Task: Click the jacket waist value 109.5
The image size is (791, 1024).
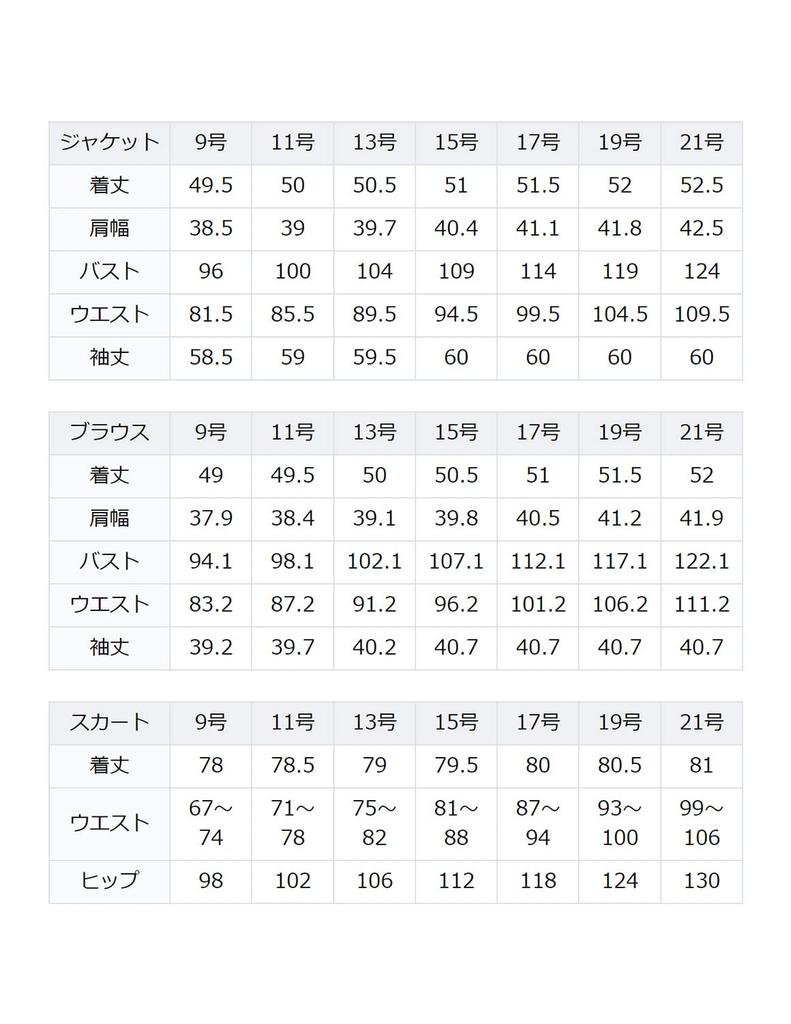Action: coord(701,314)
